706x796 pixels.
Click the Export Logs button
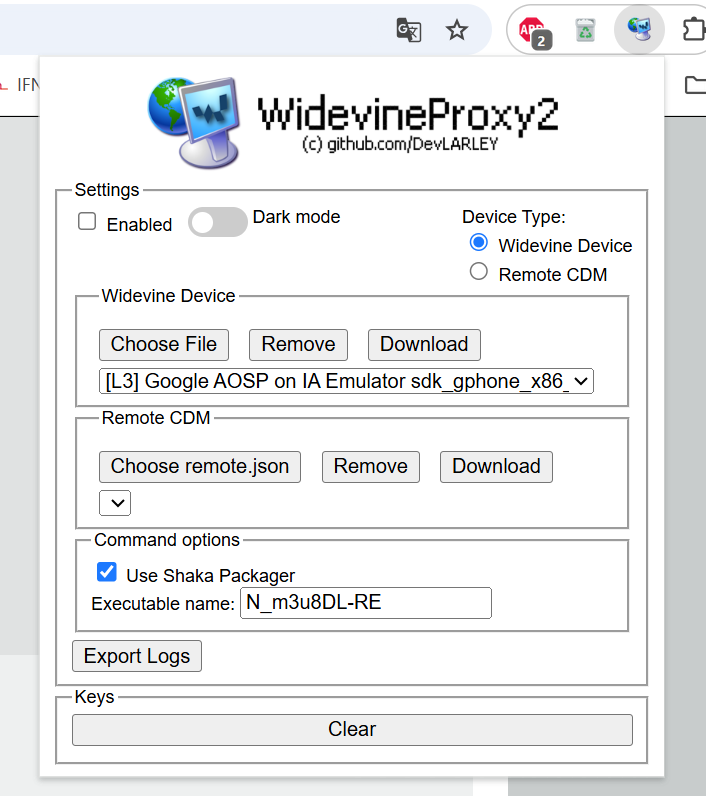click(137, 656)
